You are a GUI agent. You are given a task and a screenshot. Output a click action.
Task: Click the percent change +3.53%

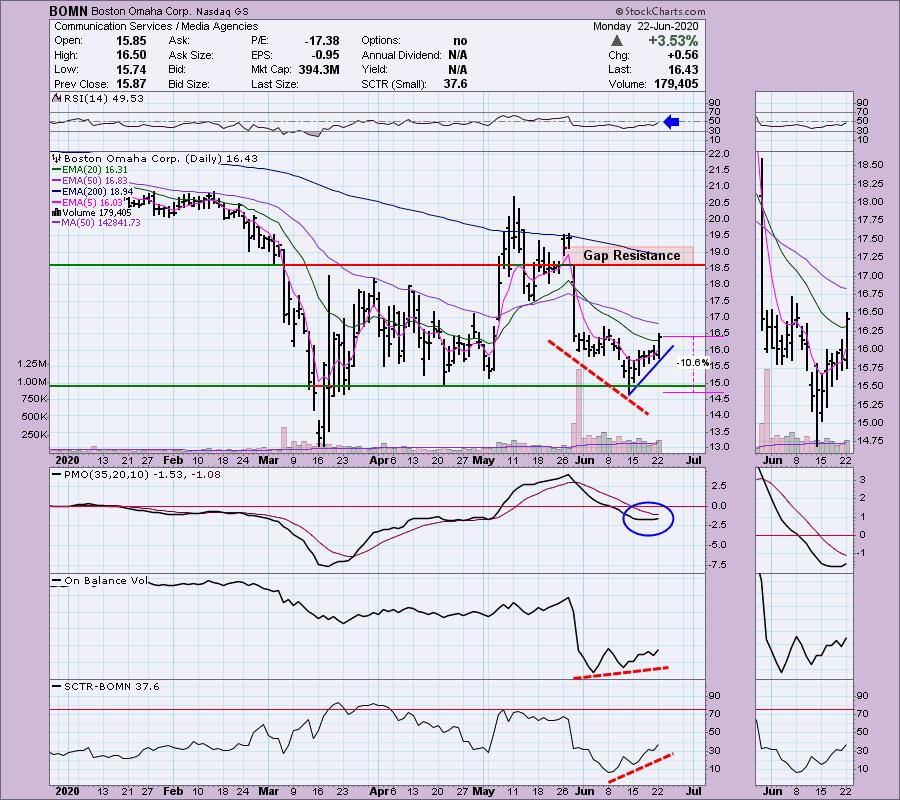click(x=673, y=41)
